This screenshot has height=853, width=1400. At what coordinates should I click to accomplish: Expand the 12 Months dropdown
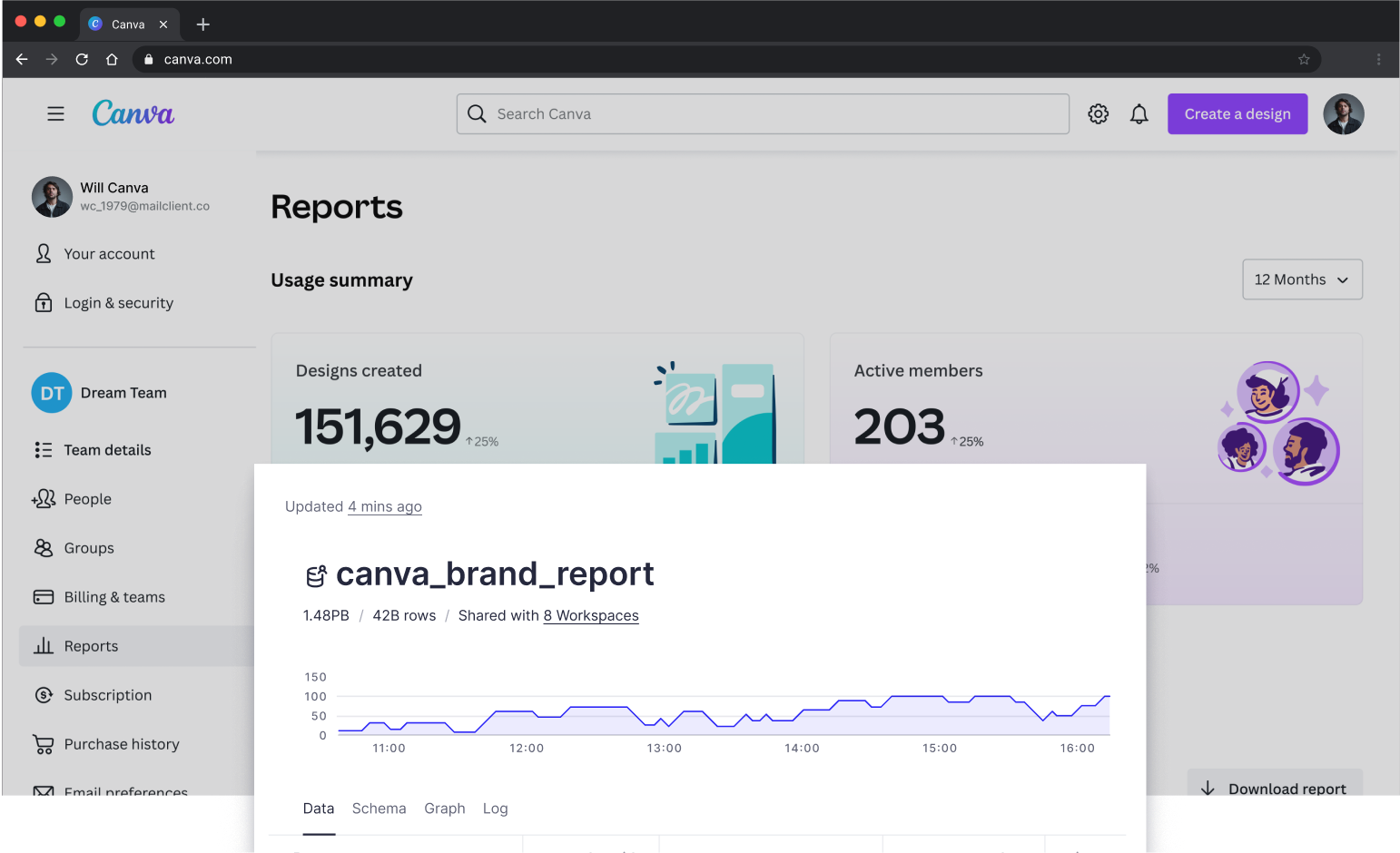click(1301, 279)
